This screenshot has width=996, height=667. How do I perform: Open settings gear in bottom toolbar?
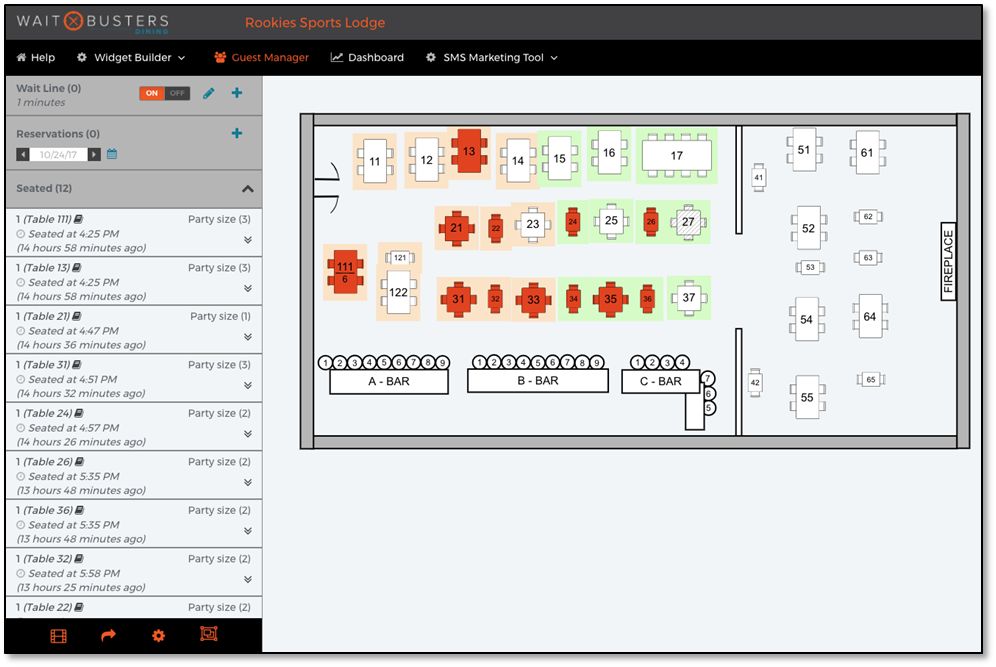pyautogui.click(x=159, y=636)
